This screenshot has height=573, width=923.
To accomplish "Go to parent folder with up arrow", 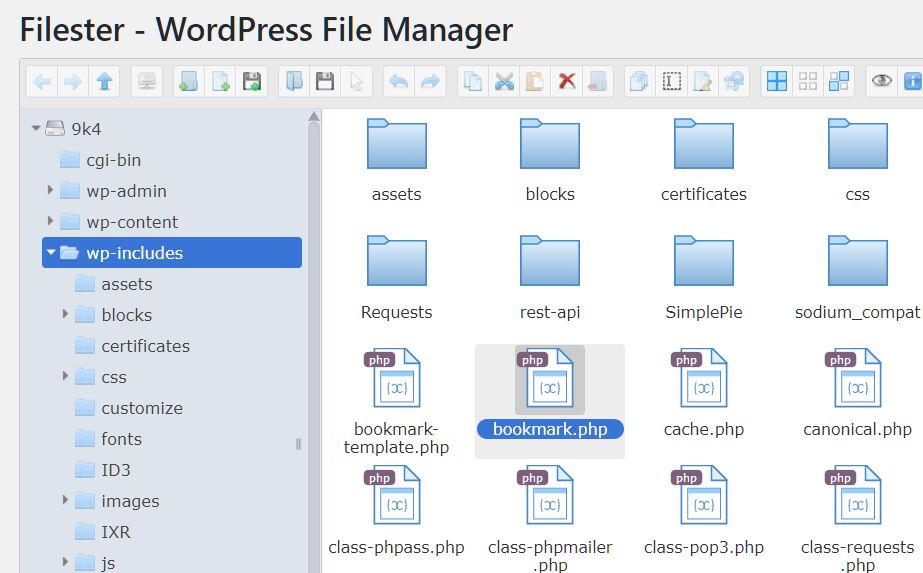I will [x=104, y=81].
